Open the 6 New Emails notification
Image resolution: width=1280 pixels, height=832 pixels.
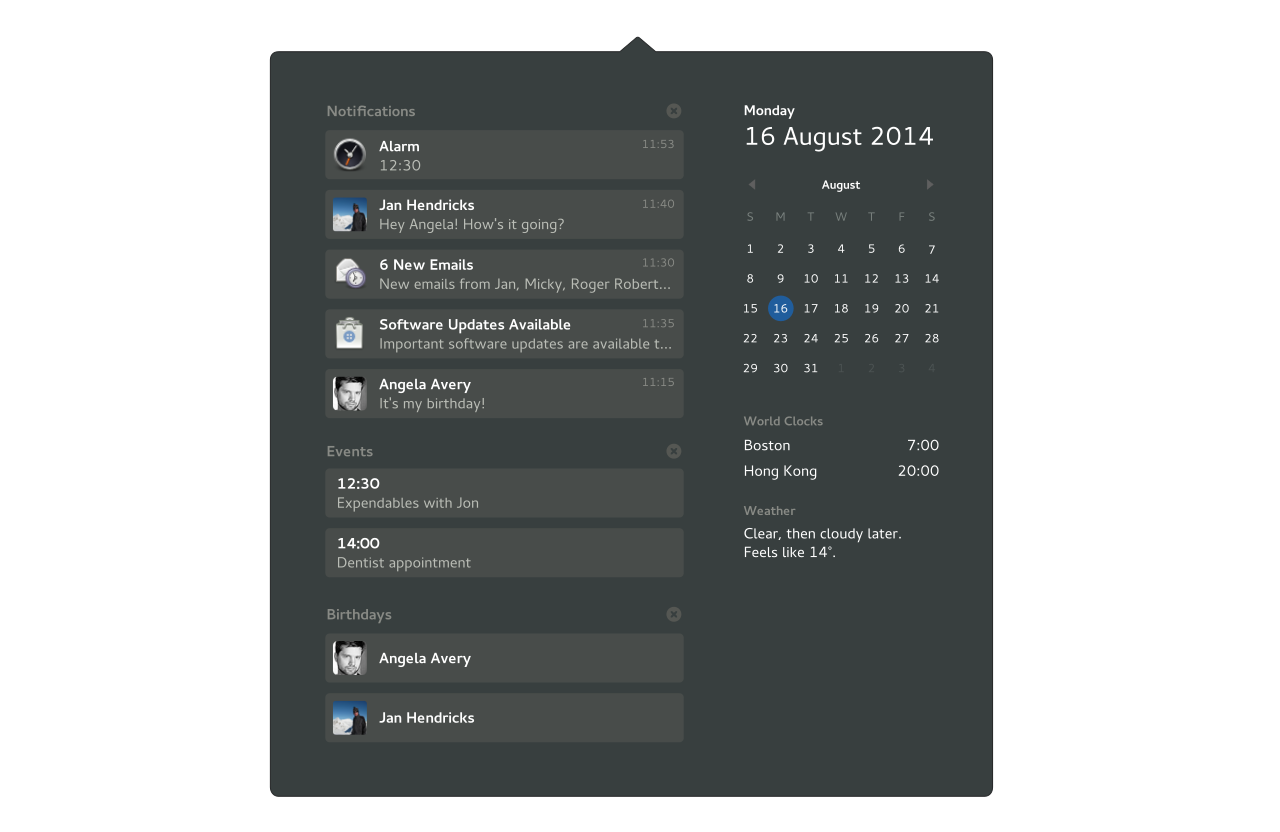504,274
